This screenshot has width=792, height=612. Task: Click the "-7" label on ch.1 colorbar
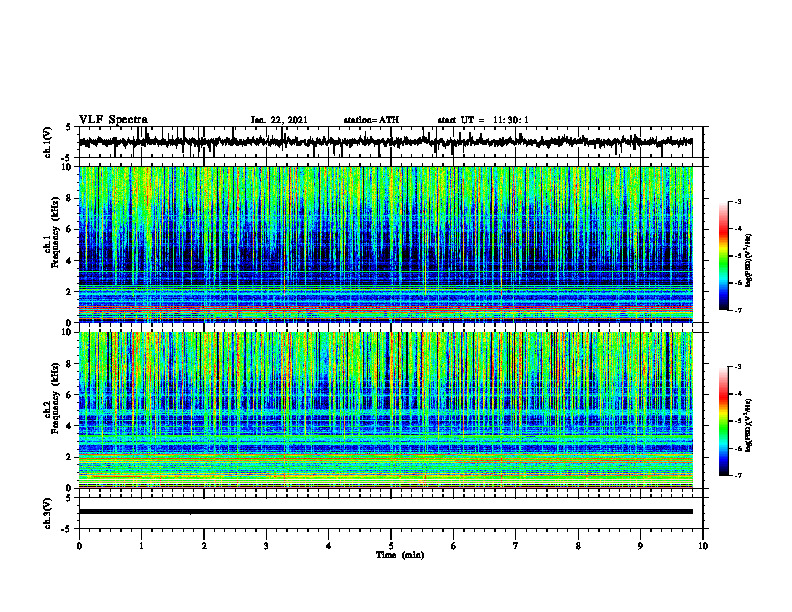pyautogui.click(x=737, y=310)
